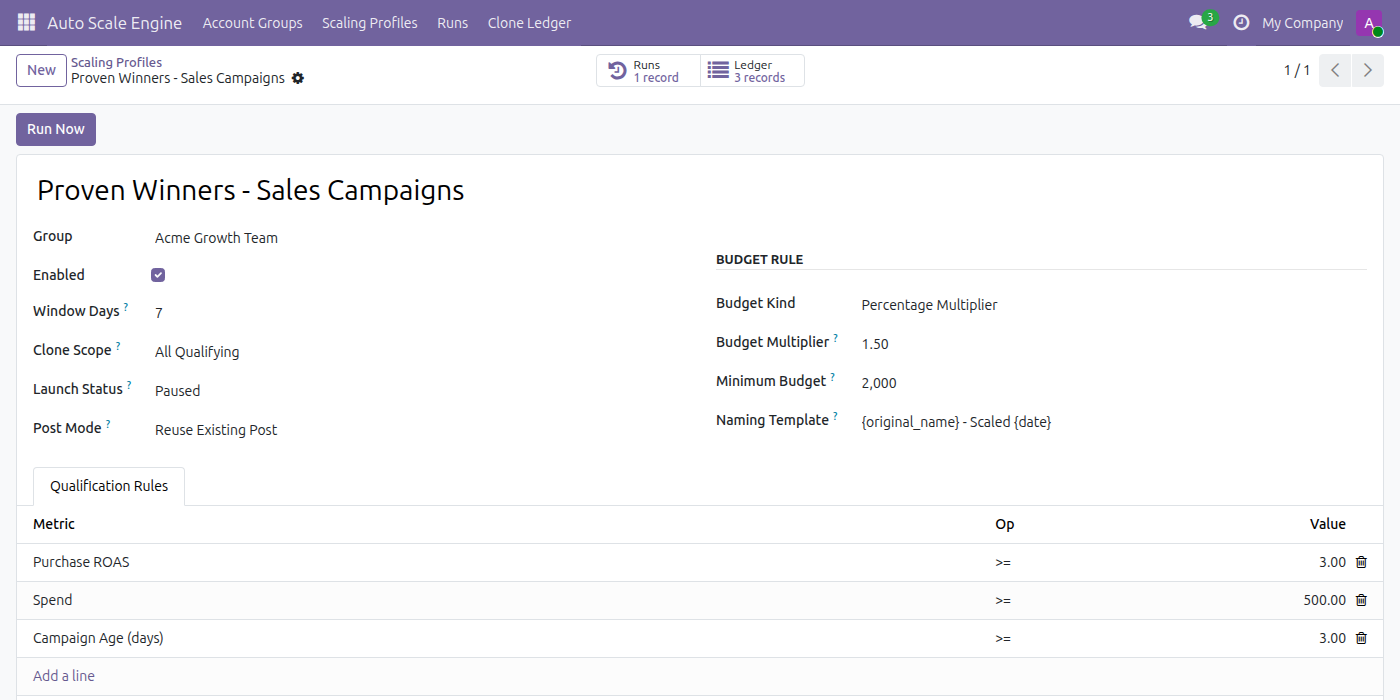
Task: Show help tooltip for Window Days
Action: coord(126,307)
